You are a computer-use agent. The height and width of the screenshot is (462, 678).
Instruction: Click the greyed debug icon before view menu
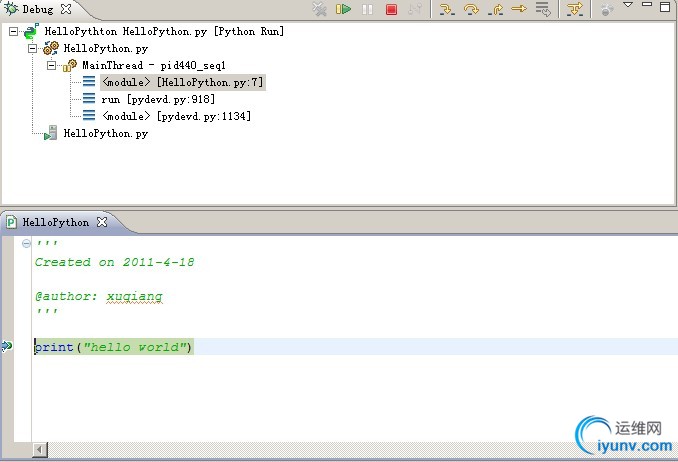coord(607,9)
